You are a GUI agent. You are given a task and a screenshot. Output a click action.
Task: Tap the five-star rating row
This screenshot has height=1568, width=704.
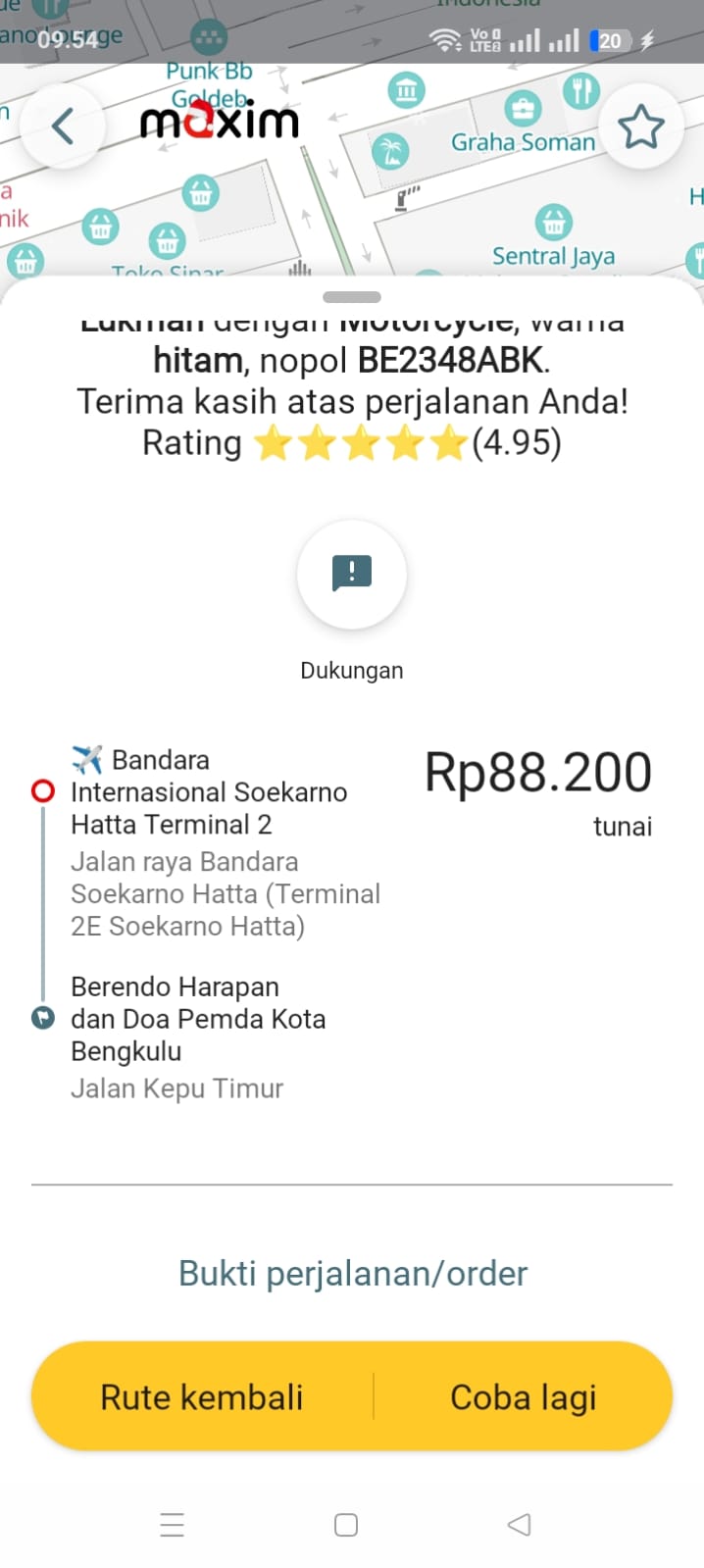[359, 443]
